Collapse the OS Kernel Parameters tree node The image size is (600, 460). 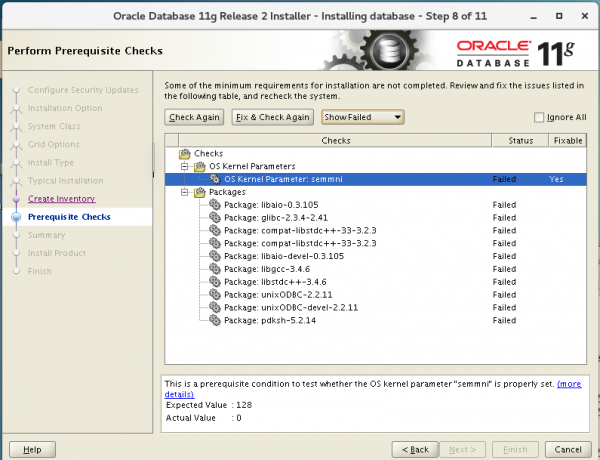(x=185, y=166)
